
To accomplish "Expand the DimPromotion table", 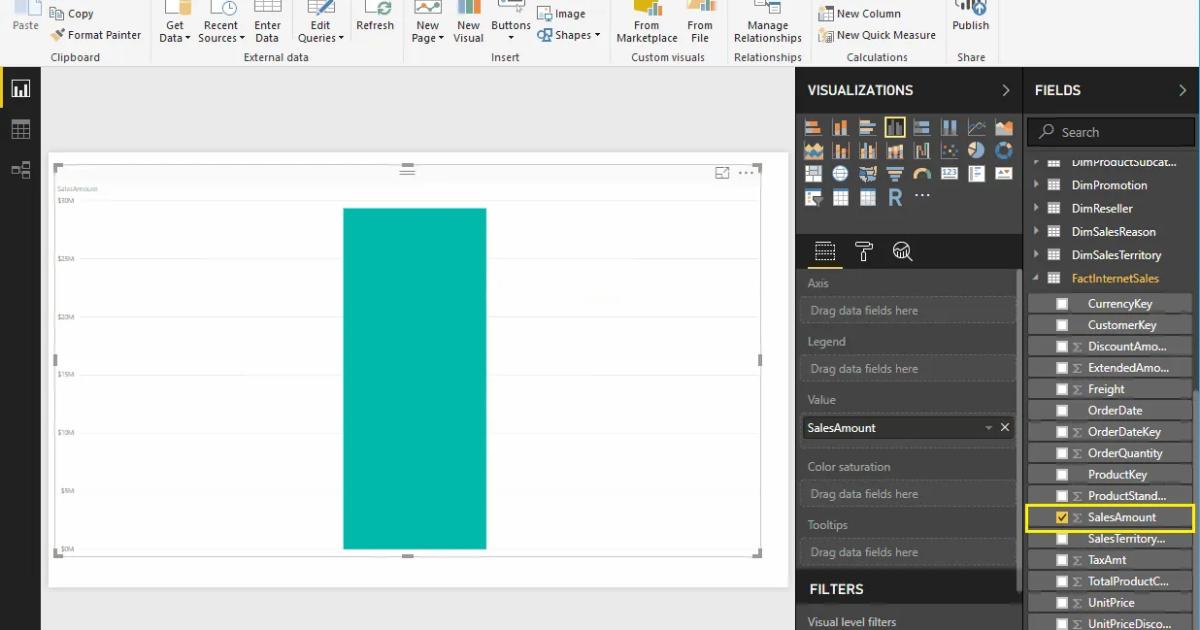I will click(x=1037, y=185).
